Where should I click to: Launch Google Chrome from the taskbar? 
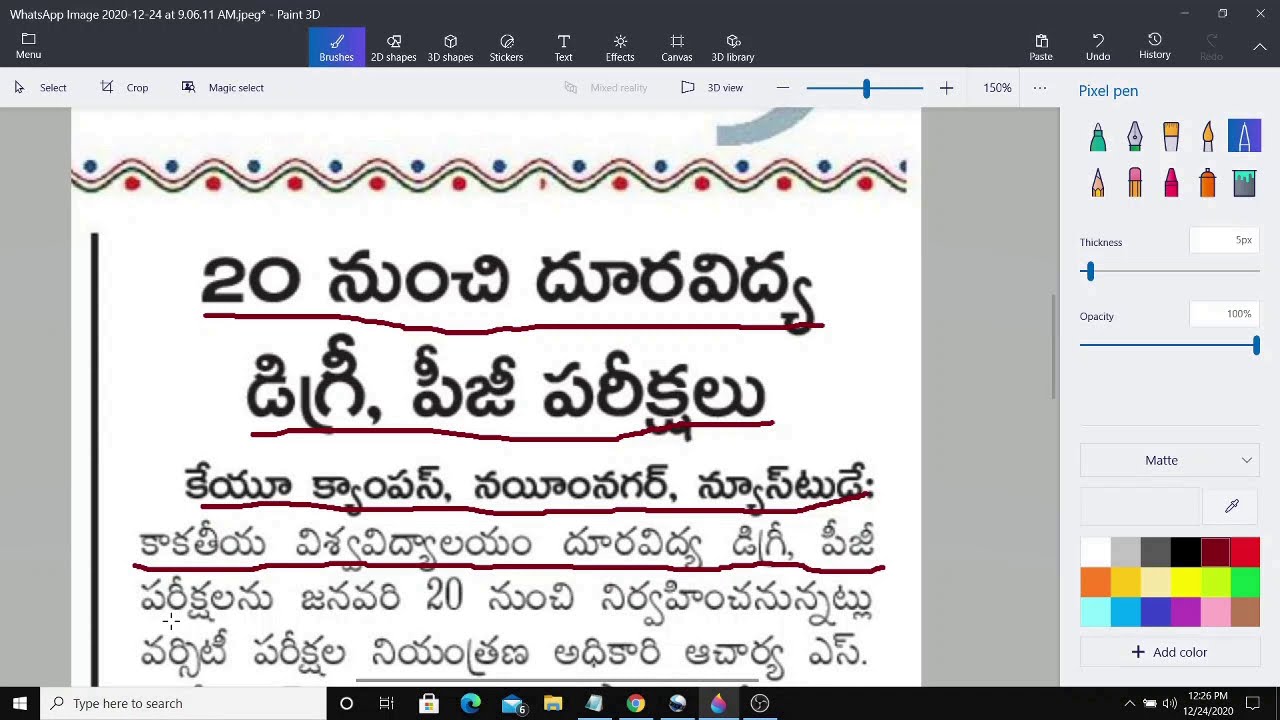635,704
